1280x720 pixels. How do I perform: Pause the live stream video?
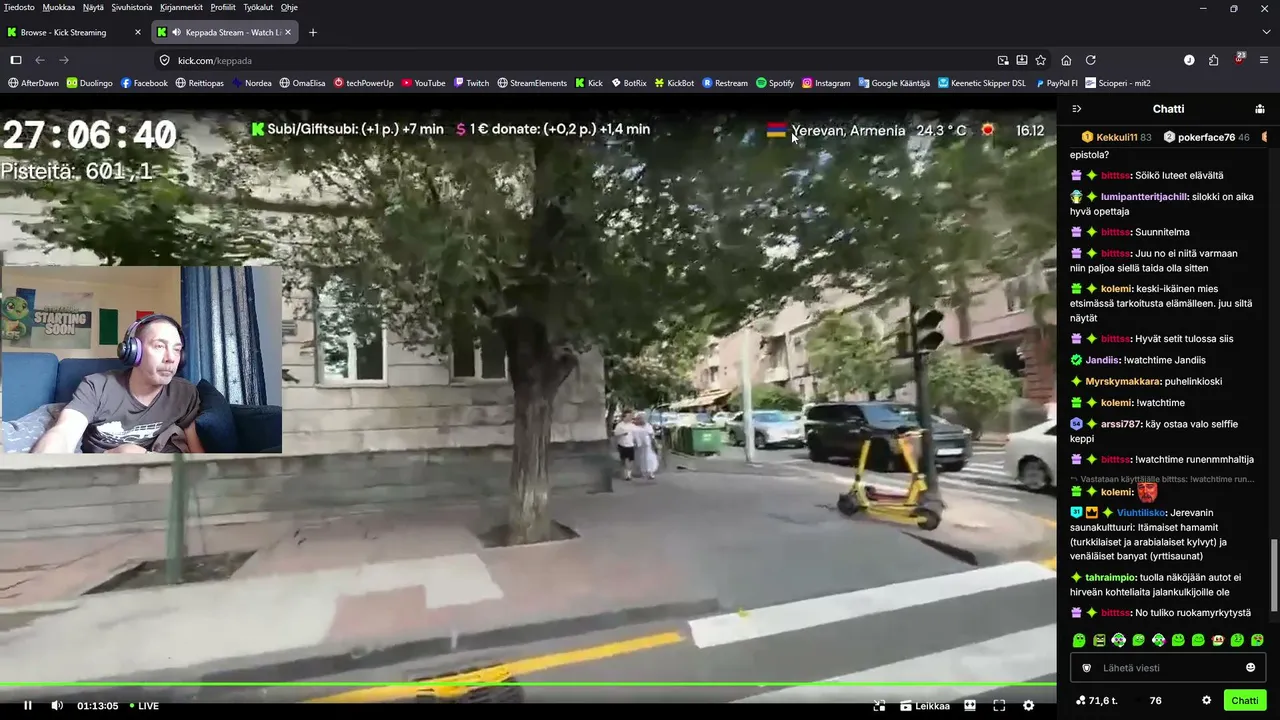click(28, 706)
